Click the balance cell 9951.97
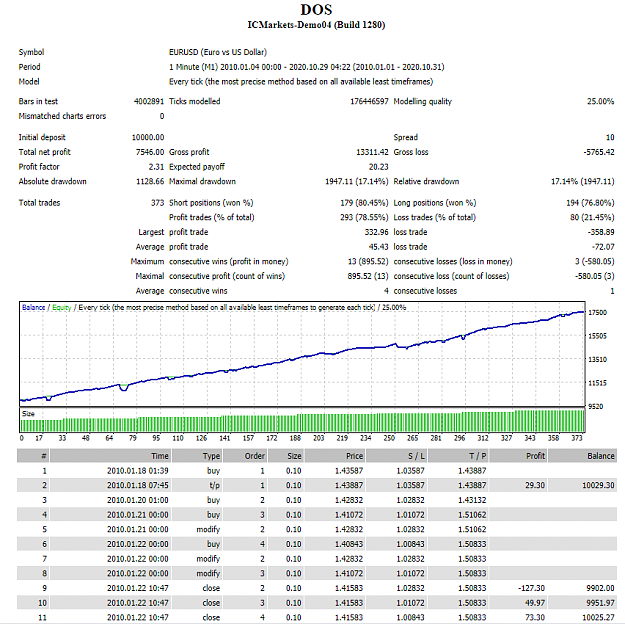 (x=600, y=603)
